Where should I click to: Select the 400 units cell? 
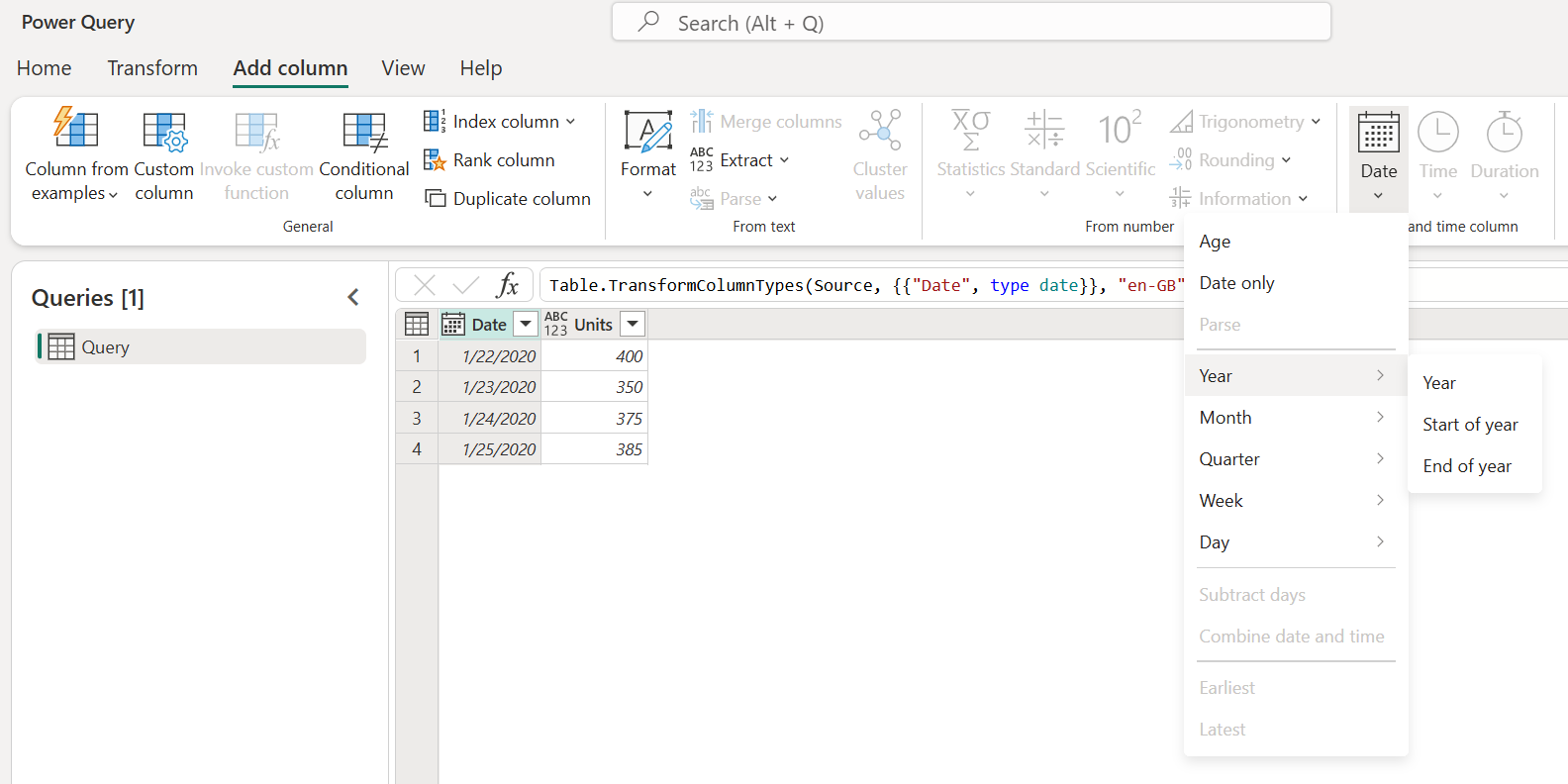(x=594, y=356)
